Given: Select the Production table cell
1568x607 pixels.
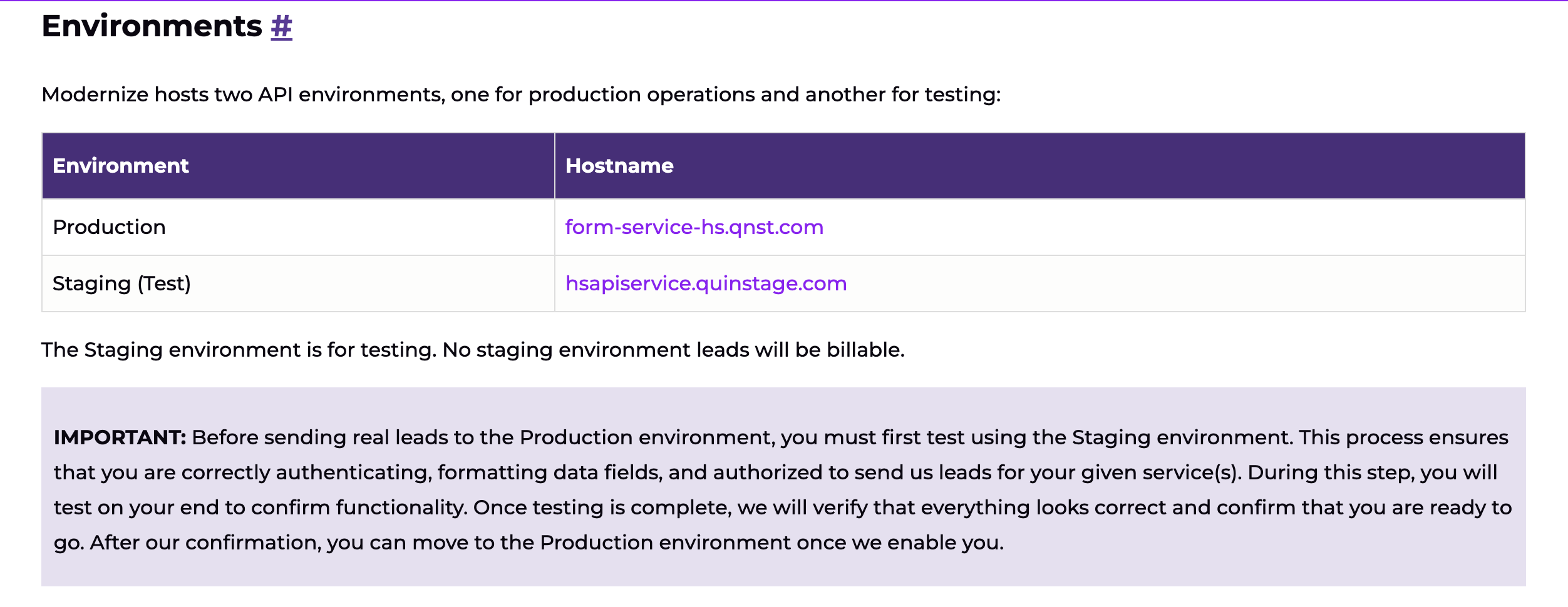Looking at the screenshot, I should pos(110,227).
